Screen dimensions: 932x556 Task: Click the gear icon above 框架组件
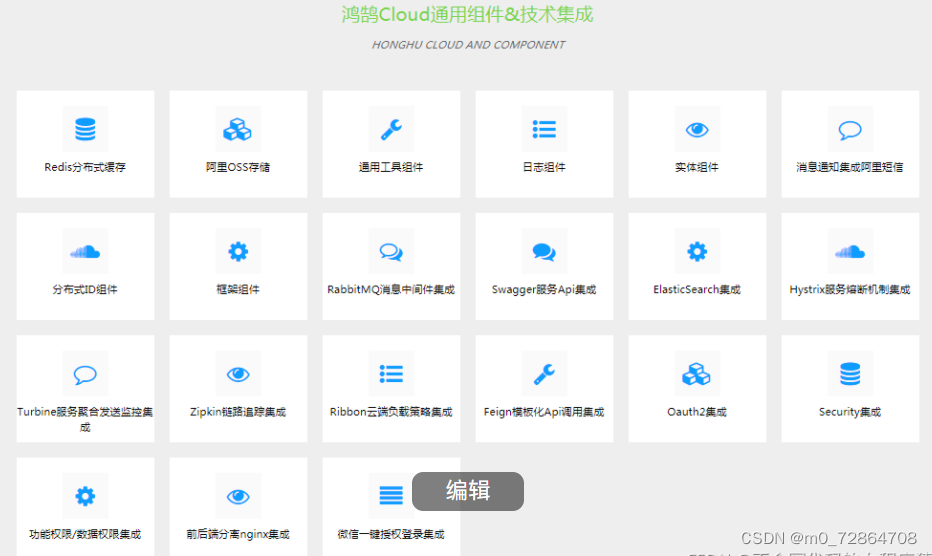tap(238, 252)
